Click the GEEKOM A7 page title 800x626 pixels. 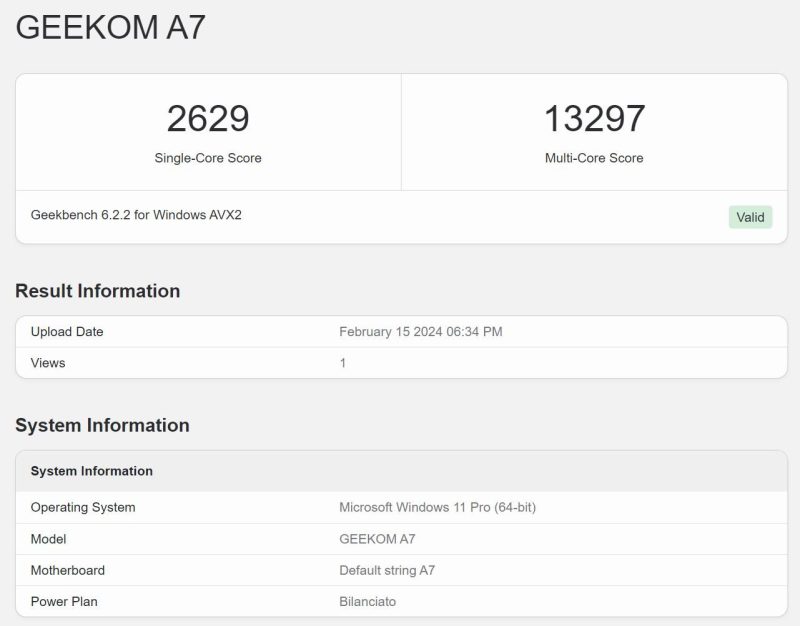pyautogui.click(x=110, y=27)
